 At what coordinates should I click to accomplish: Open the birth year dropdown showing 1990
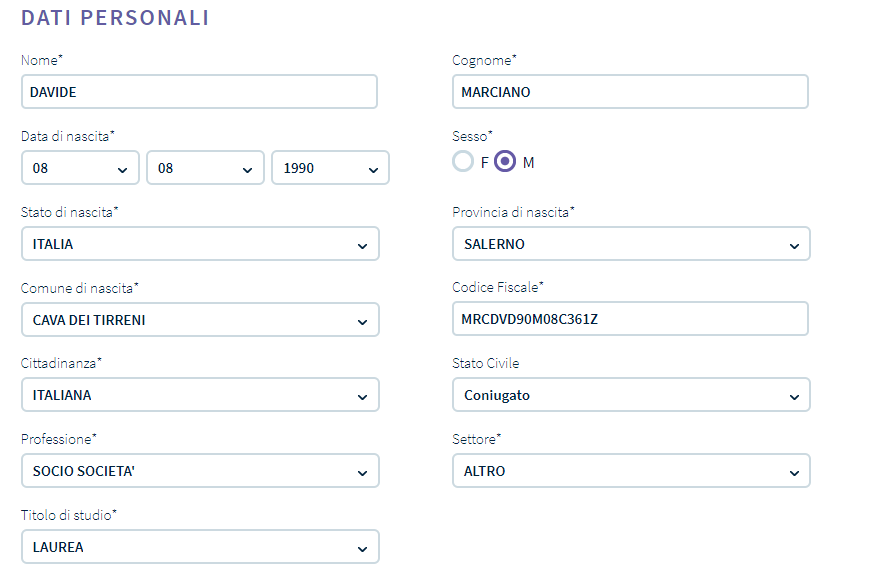coord(330,168)
